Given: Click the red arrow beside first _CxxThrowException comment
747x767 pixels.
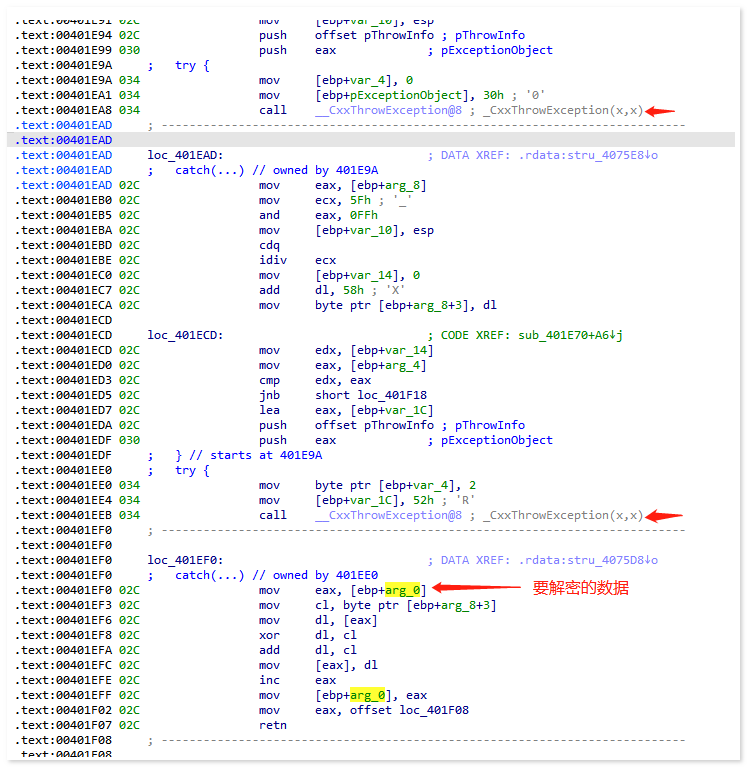Looking at the screenshot, I should click(662, 111).
